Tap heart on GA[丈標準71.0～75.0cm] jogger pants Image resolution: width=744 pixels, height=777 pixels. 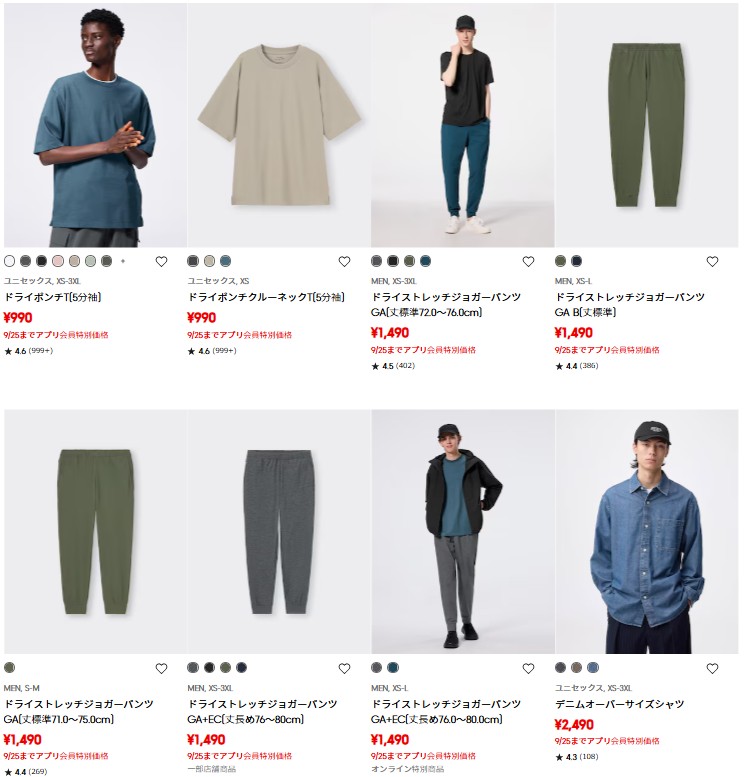click(x=161, y=668)
